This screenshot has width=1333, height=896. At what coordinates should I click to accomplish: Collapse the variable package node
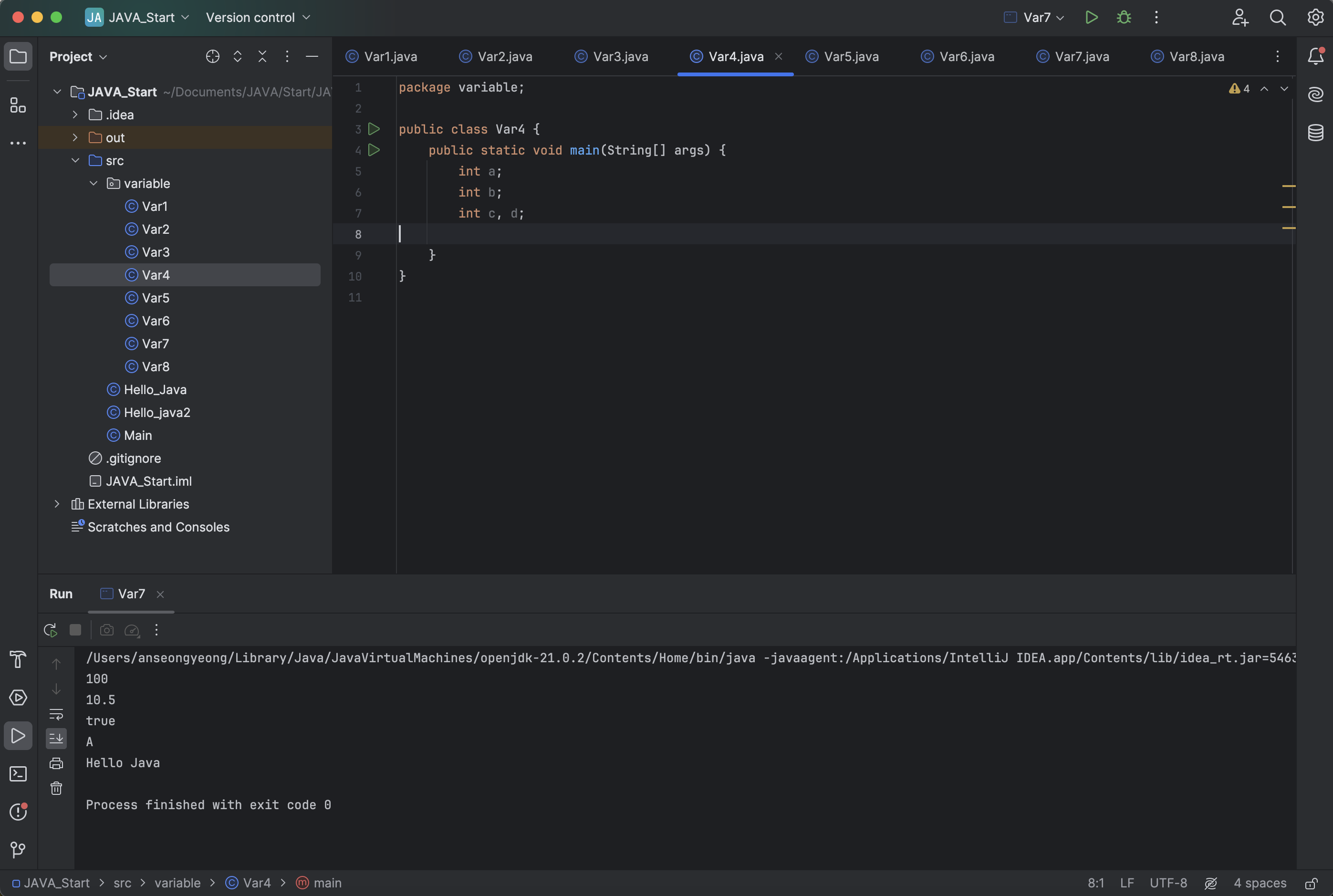click(93, 183)
